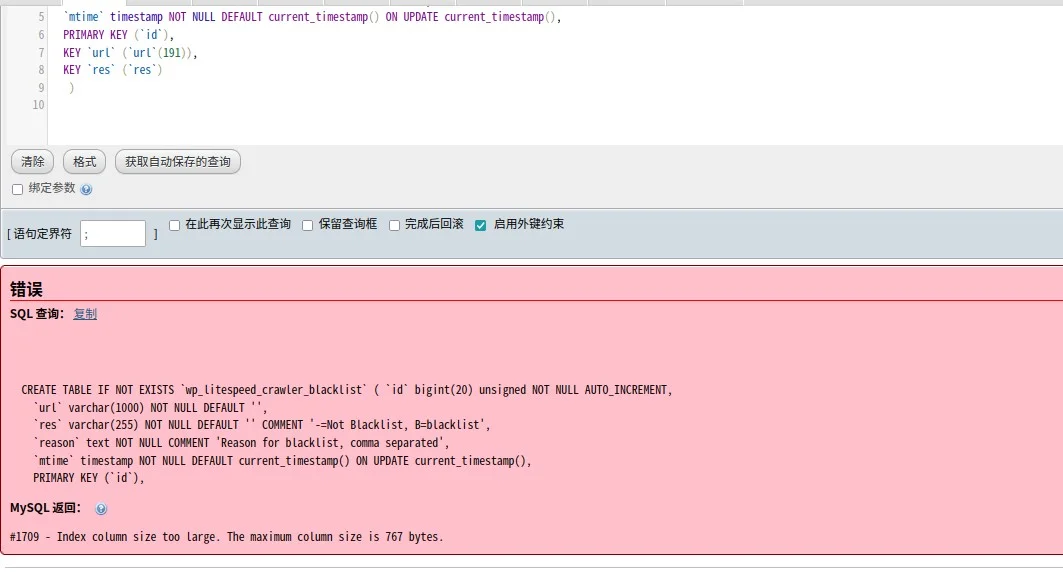Click the 错误 heading
This screenshot has height=572, width=1063.
[x=26, y=289]
